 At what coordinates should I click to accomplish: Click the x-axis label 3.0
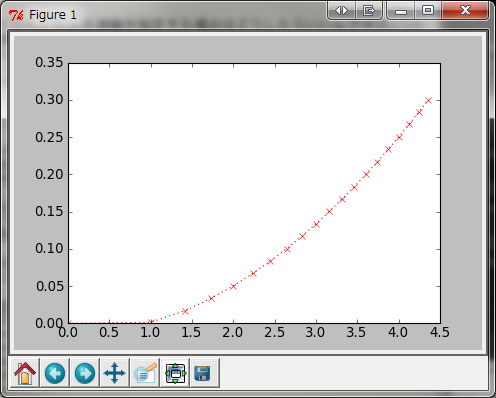(315, 332)
